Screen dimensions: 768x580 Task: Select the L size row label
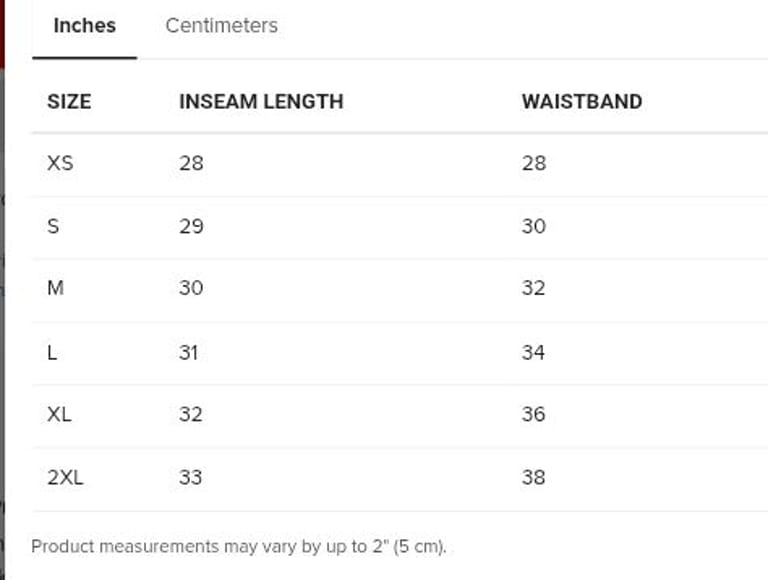point(52,352)
